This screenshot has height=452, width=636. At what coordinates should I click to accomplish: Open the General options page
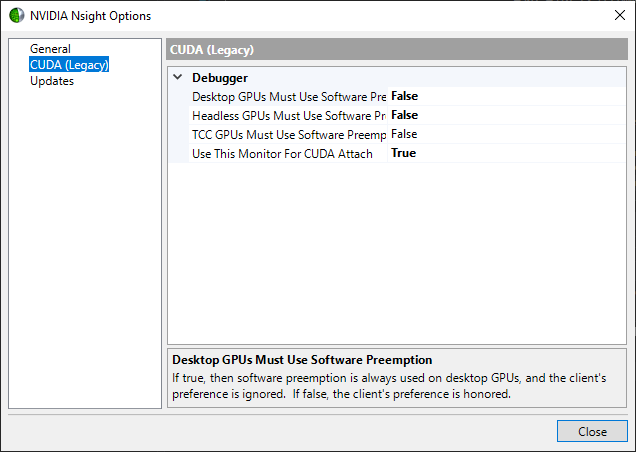click(50, 49)
